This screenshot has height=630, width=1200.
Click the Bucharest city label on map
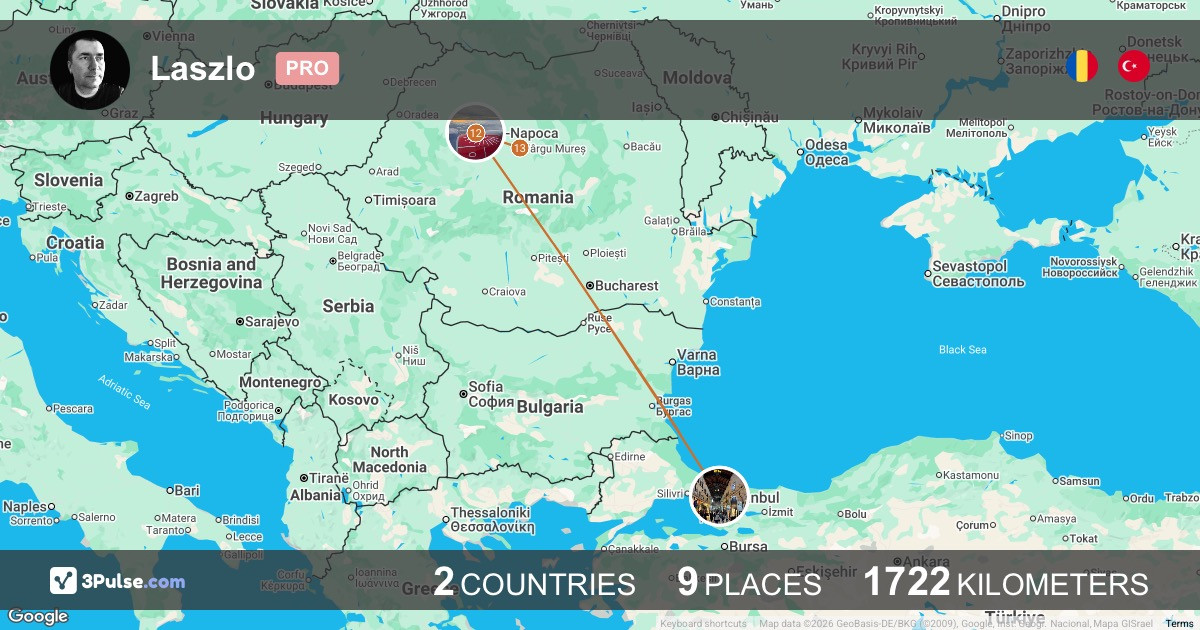pyautogui.click(x=627, y=286)
